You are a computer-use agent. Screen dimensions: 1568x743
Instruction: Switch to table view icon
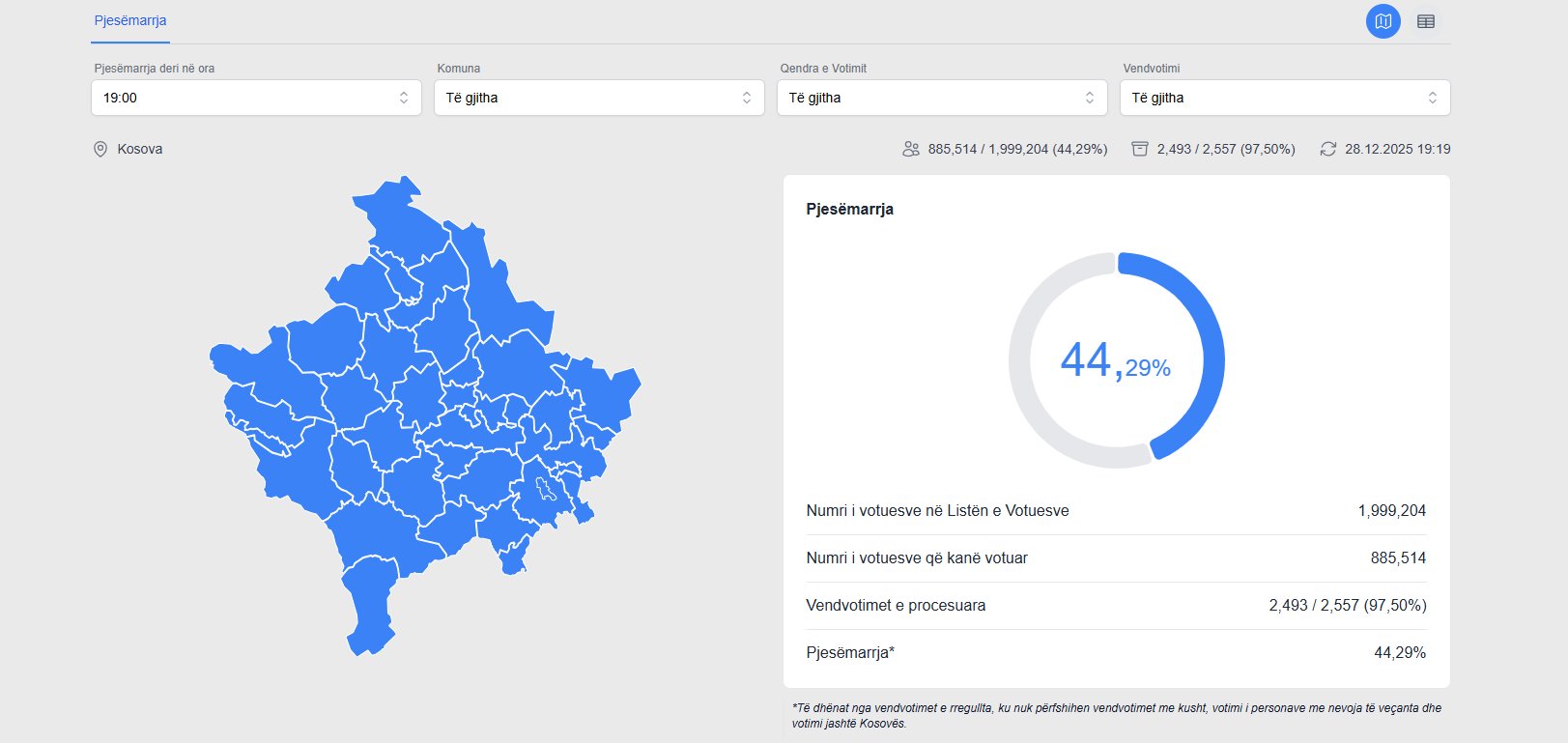pyautogui.click(x=1425, y=21)
